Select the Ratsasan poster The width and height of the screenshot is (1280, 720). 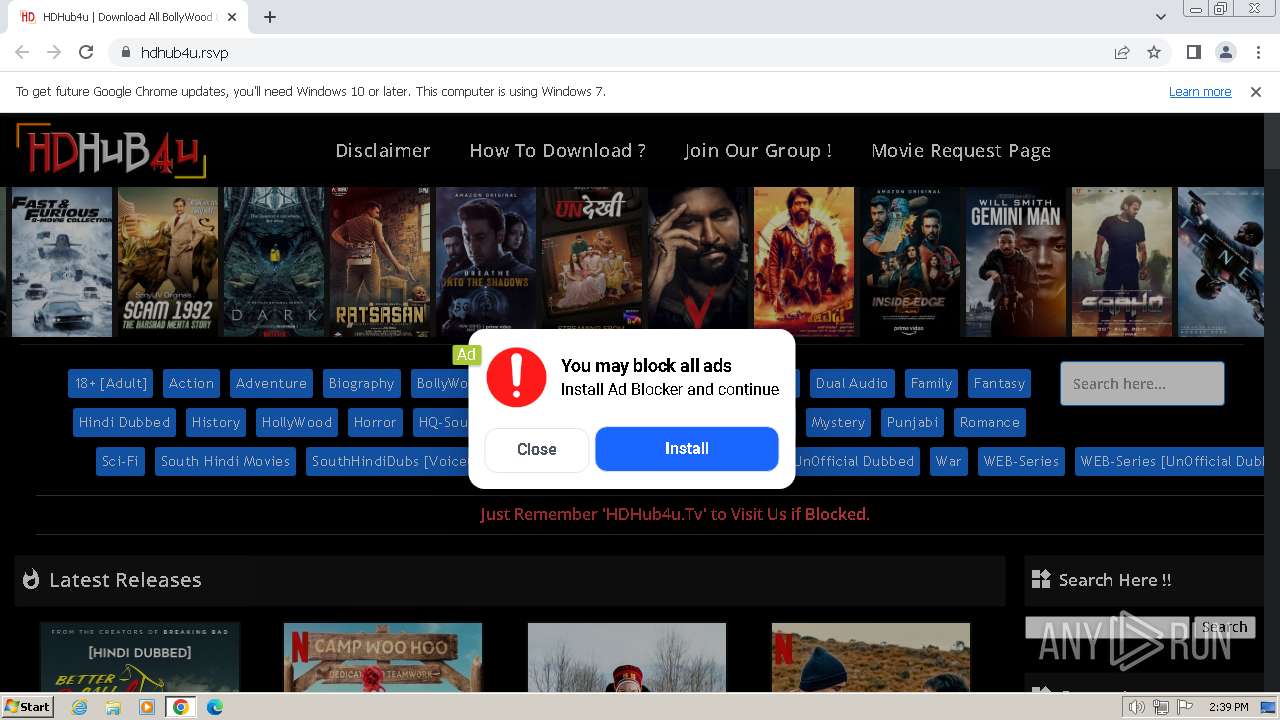coord(380,262)
